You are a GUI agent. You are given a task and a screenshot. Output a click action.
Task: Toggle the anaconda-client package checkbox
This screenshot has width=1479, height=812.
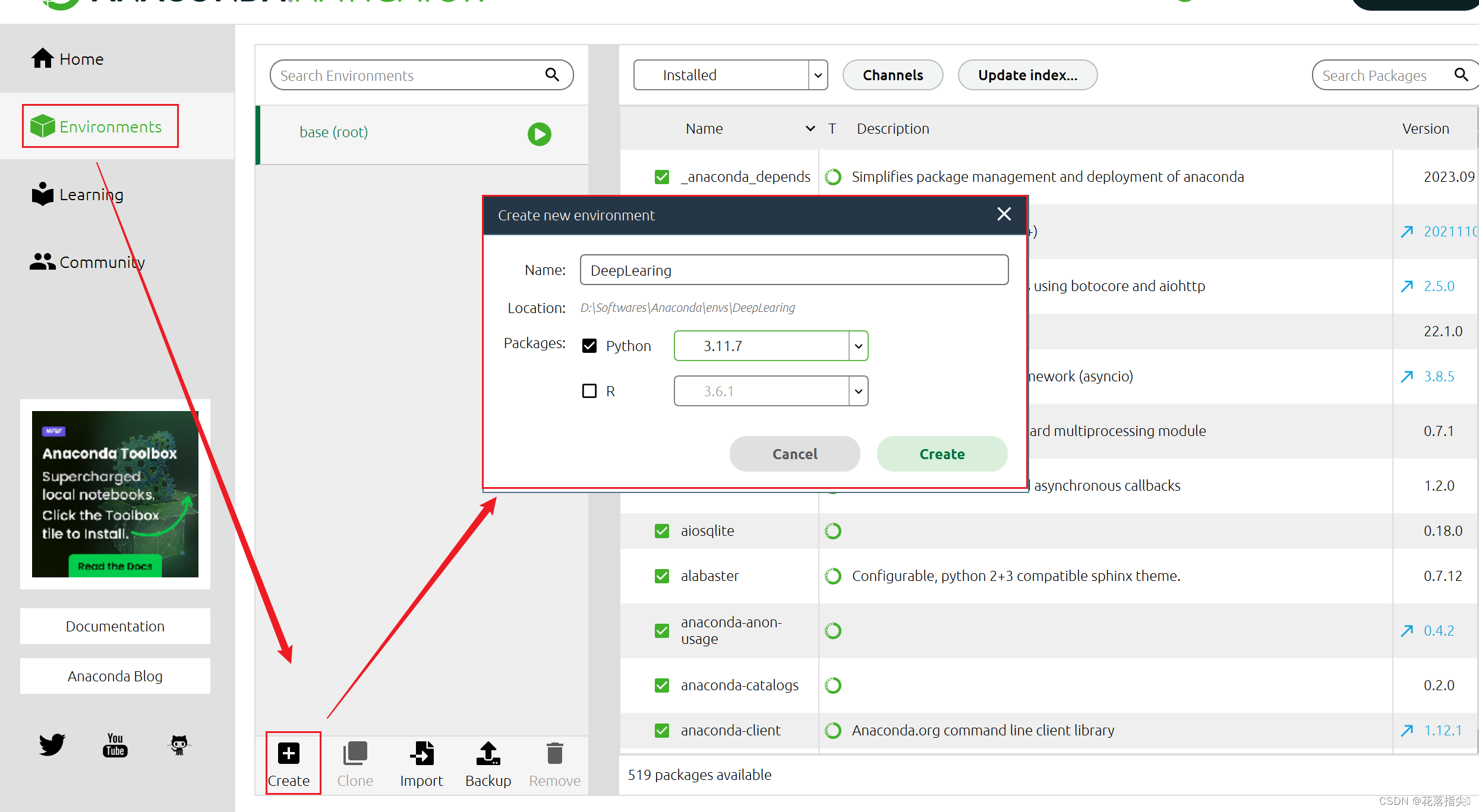(x=662, y=731)
